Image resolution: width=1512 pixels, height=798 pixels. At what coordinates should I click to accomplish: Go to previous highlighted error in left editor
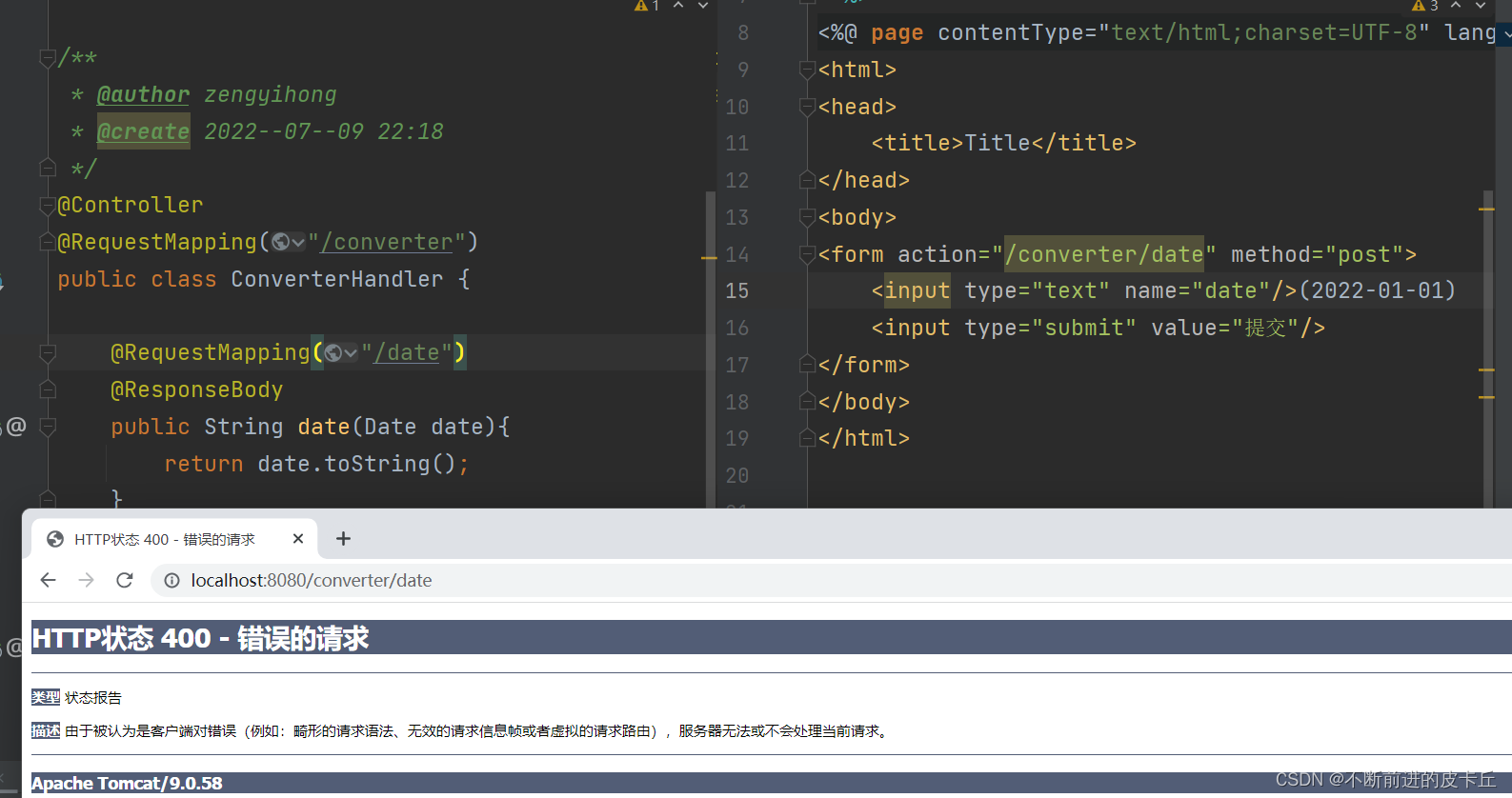click(x=678, y=6)
